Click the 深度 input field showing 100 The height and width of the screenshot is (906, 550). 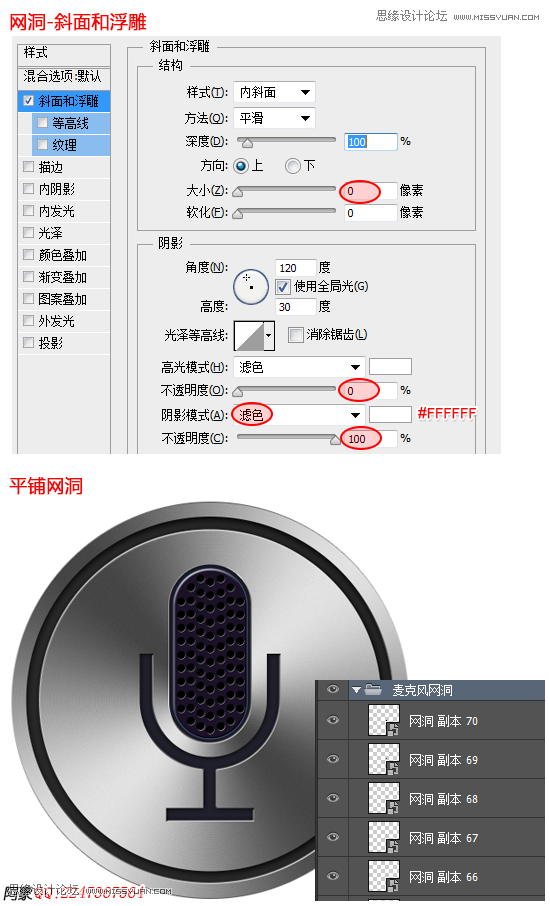(371, 142)
